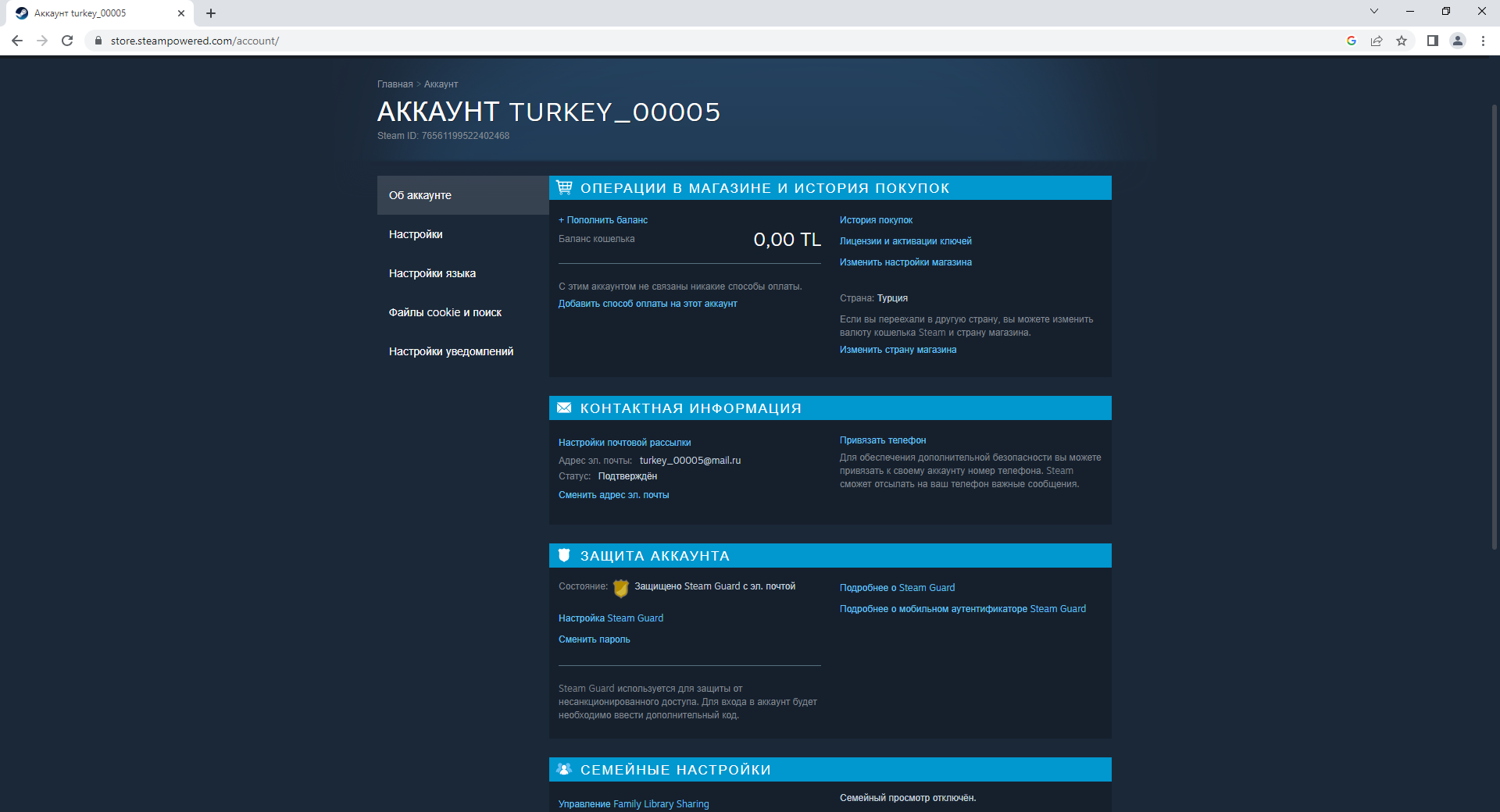Click the family icon in family settings header
1500x812 pixels.
pos(564,769)
